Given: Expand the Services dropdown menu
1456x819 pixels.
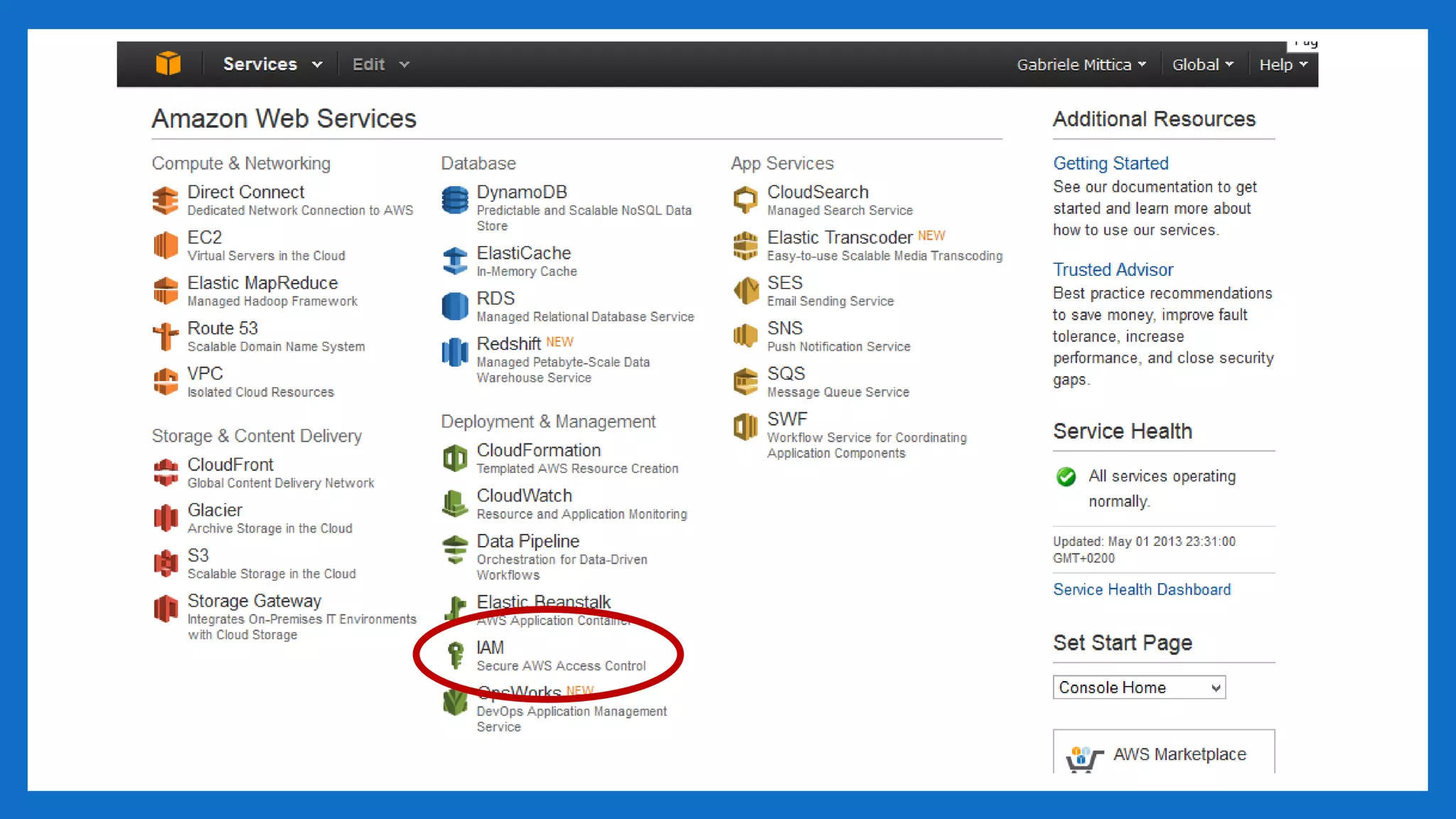Looking at the screenshot, I should tap(273, 64).
